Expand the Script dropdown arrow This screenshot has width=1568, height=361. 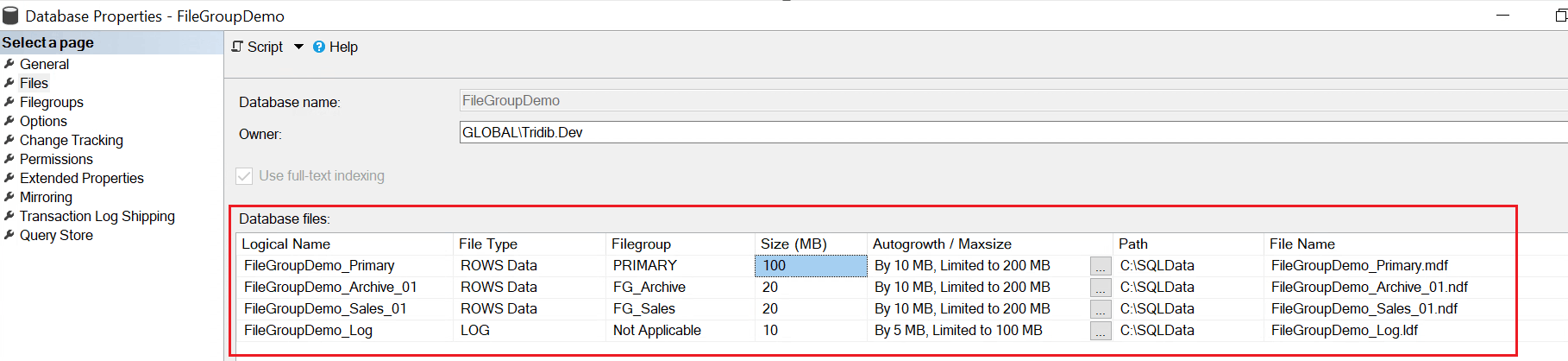click(x=298, y=47)
